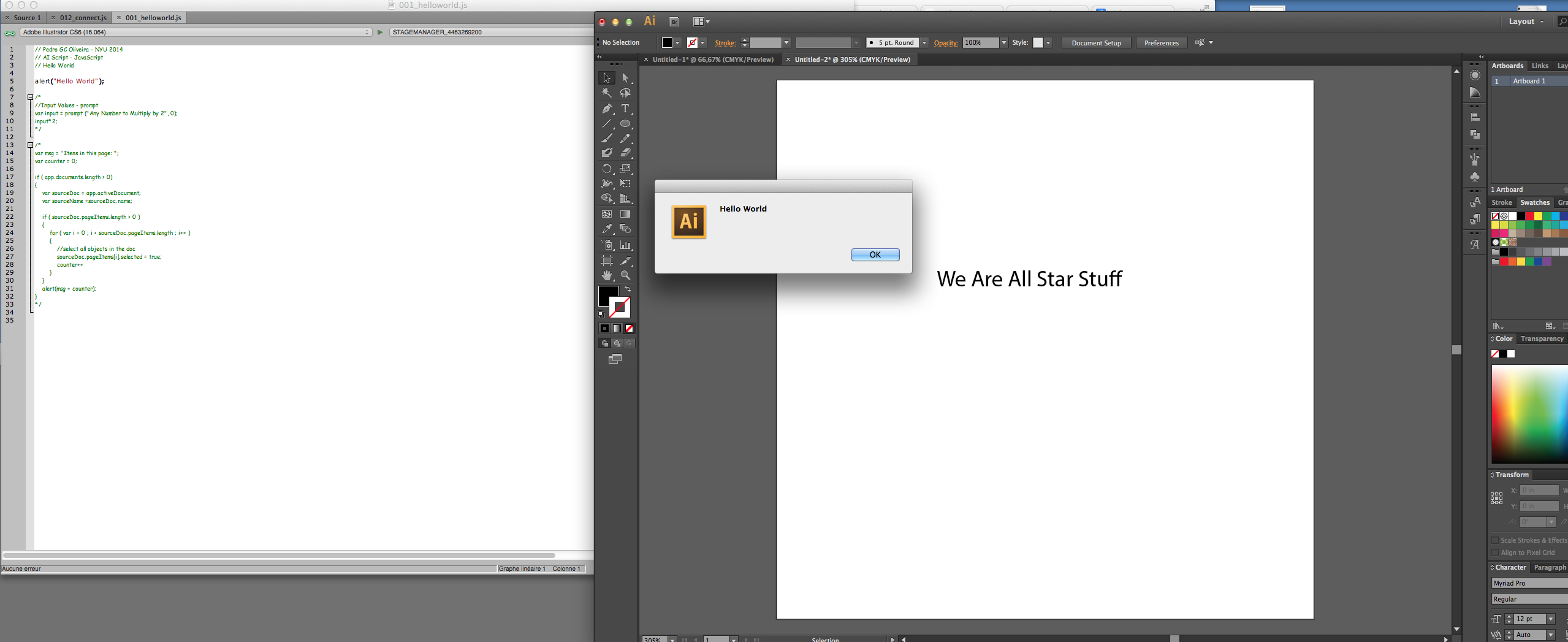The width and height of the screenshot is (1568, 642).
Task: Open the stroke color dropdown in control bar
Action: pyautogui.click(x=702, y=43)
